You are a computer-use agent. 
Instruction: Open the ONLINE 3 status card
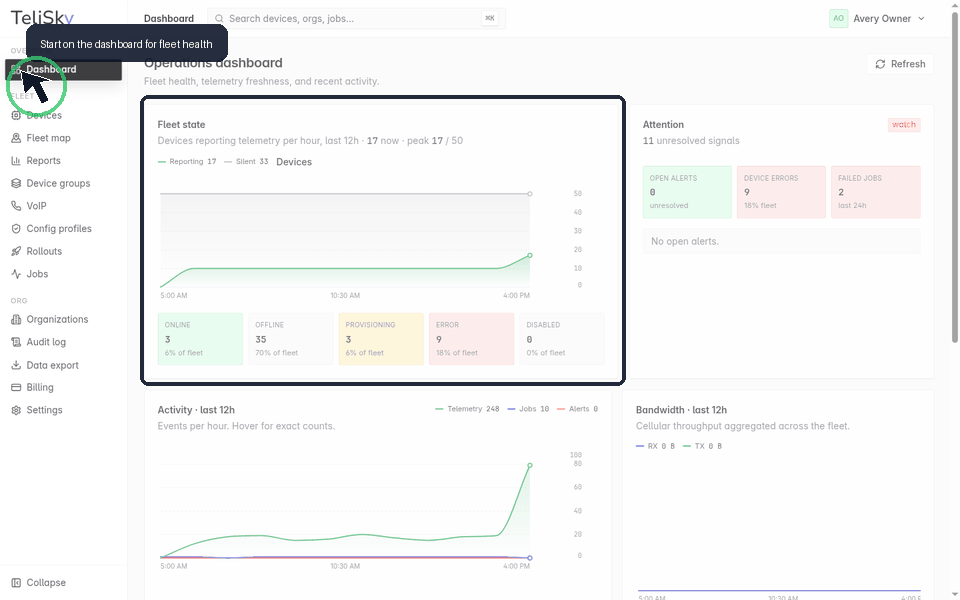click(x=200, y=339)
